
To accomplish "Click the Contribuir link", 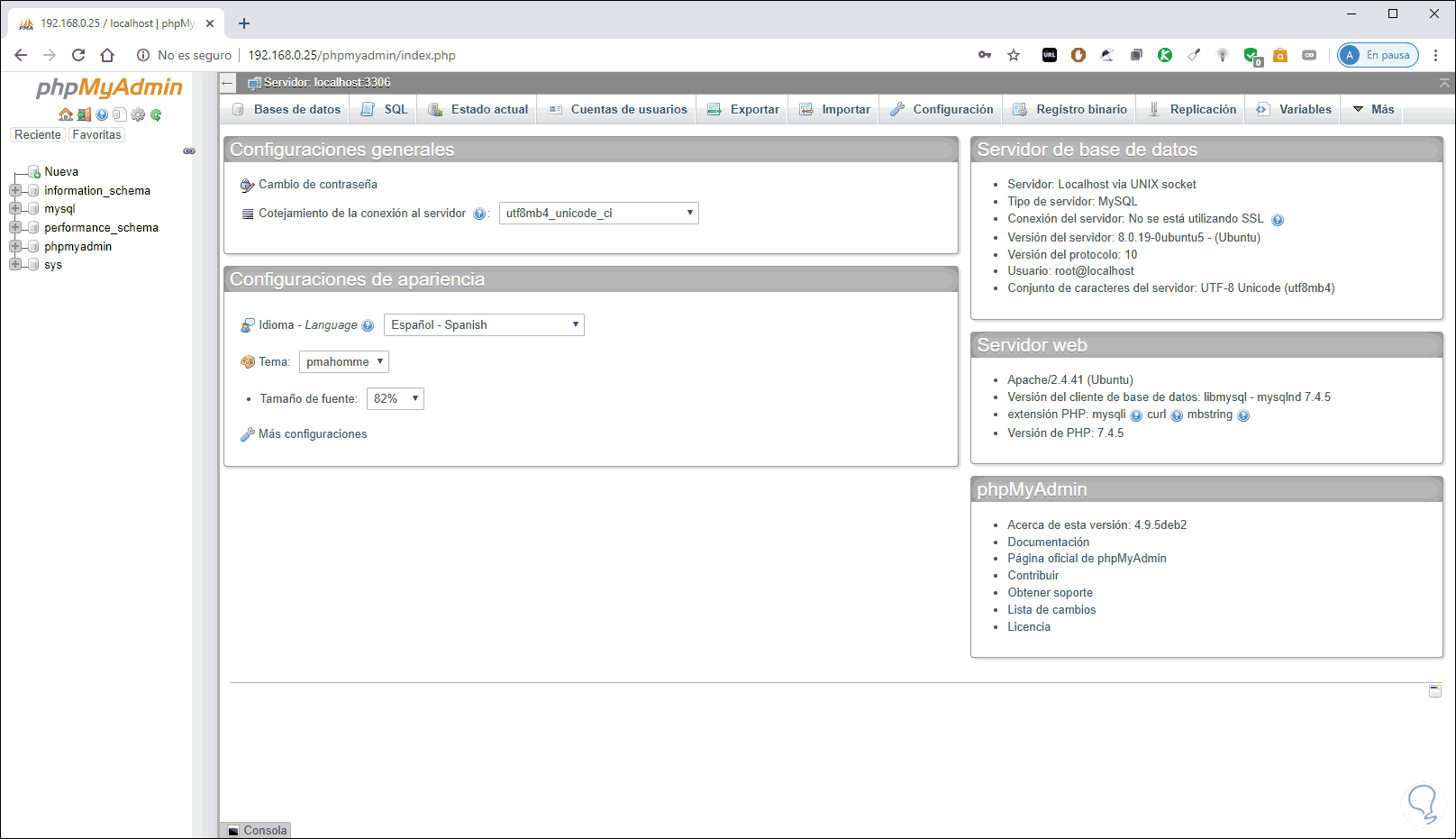I will pyautogui.click(x=1033, y=575).
